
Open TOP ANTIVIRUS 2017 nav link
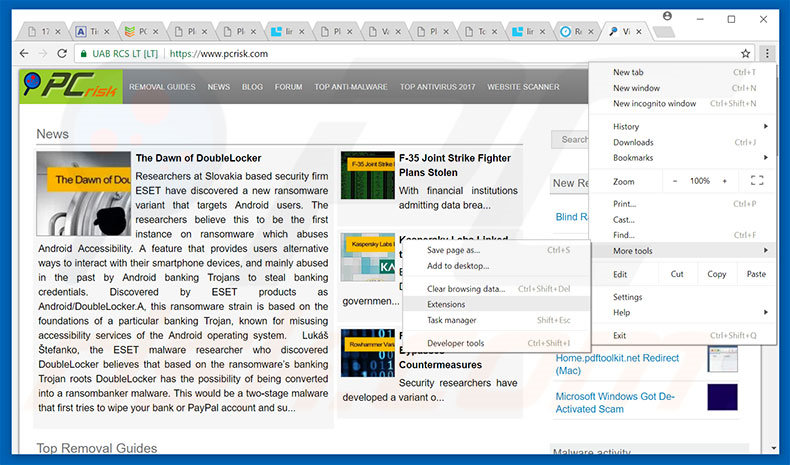(437, 87)
